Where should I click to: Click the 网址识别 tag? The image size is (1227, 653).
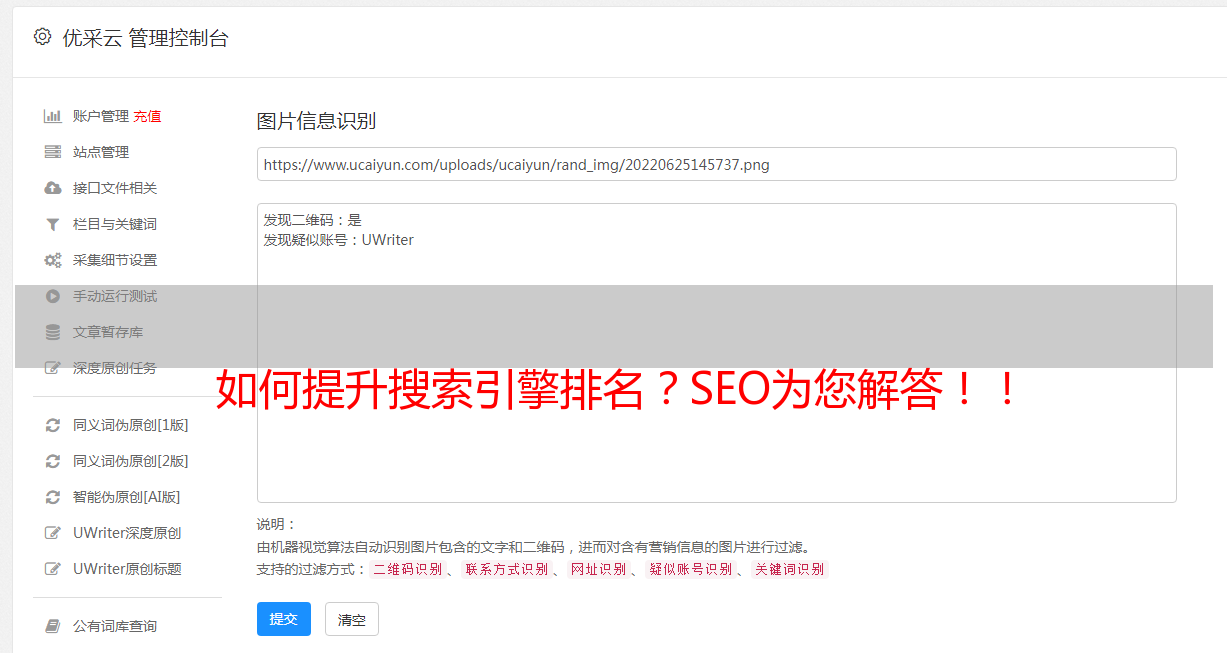[598, 569]
